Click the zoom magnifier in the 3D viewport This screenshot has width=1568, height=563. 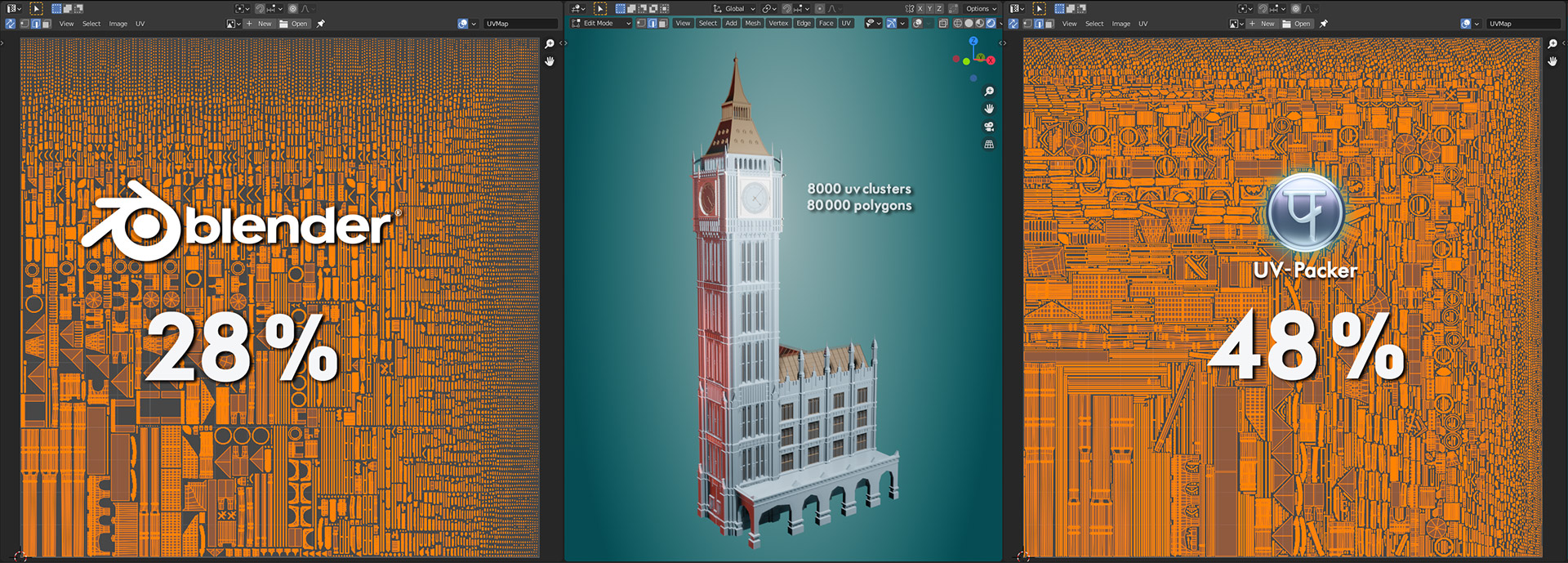(989, 92)
